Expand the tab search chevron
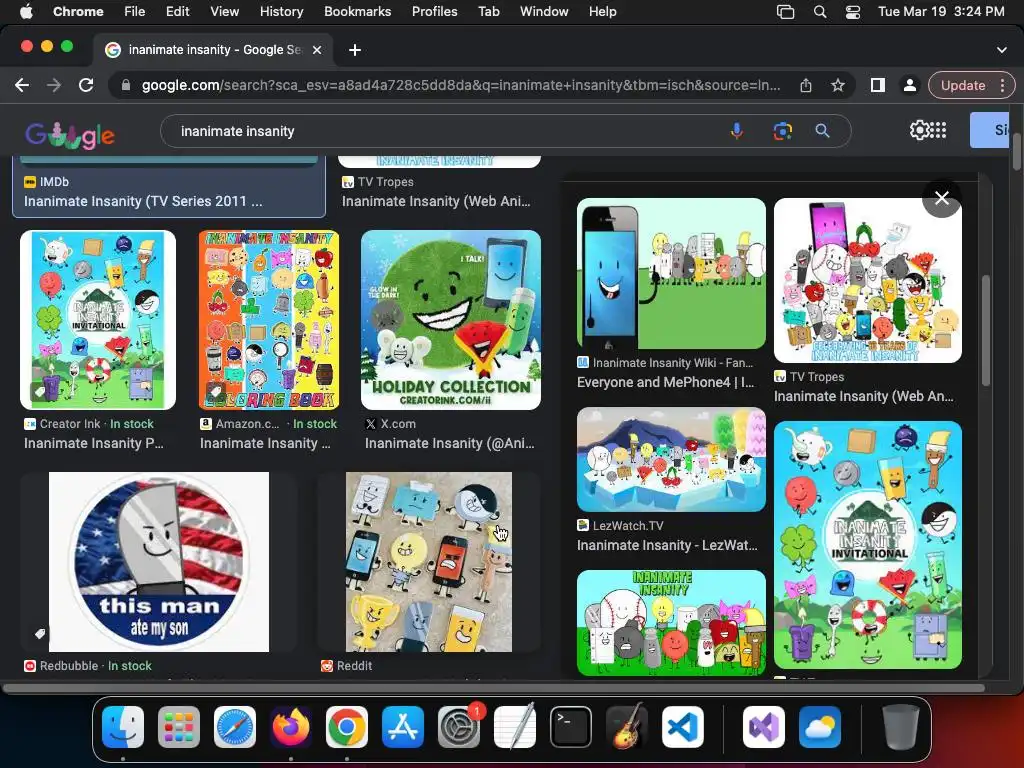This screenshot has width=1024, height=768. coord(1002,50)
